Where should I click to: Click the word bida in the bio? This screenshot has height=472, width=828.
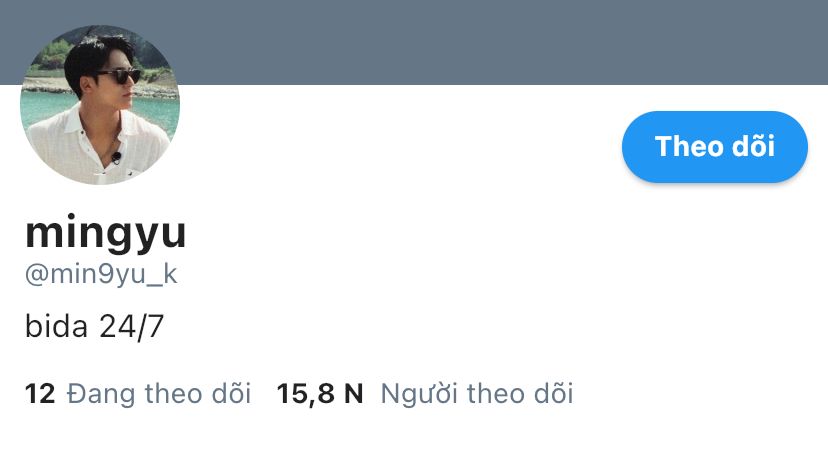[x=56, y=326]
